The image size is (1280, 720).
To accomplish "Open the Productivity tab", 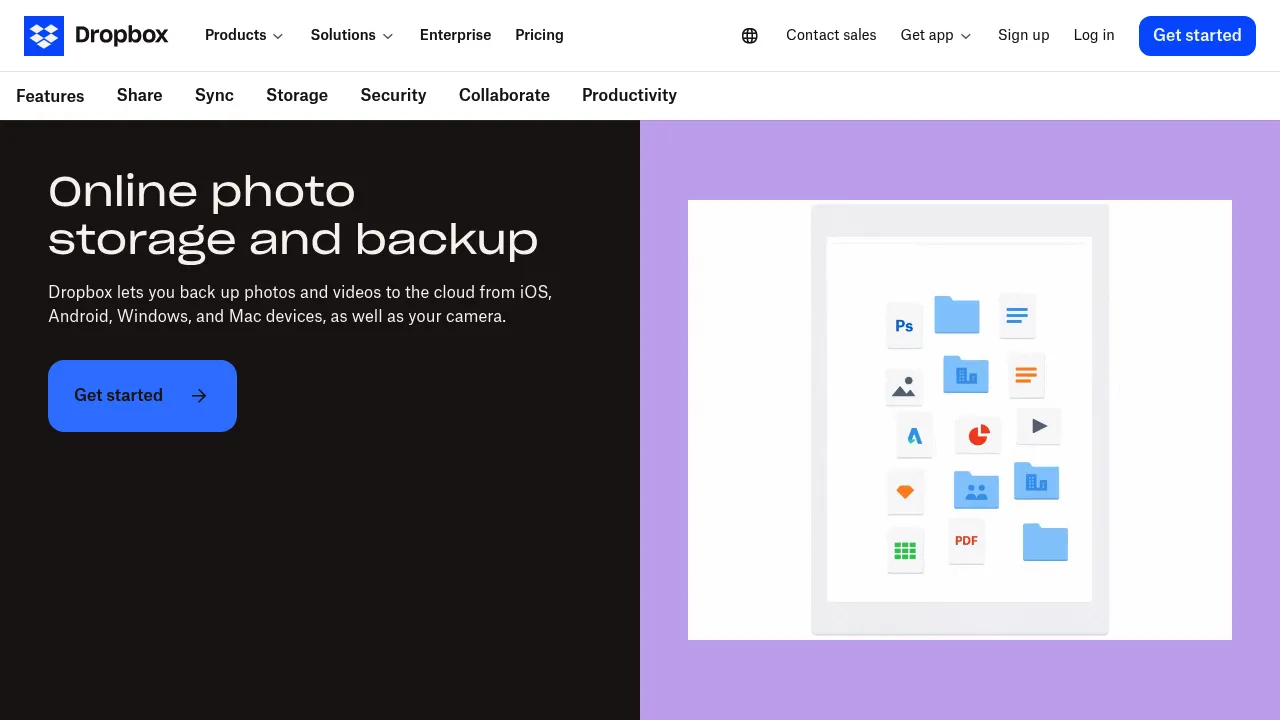I will pos(629,95).
